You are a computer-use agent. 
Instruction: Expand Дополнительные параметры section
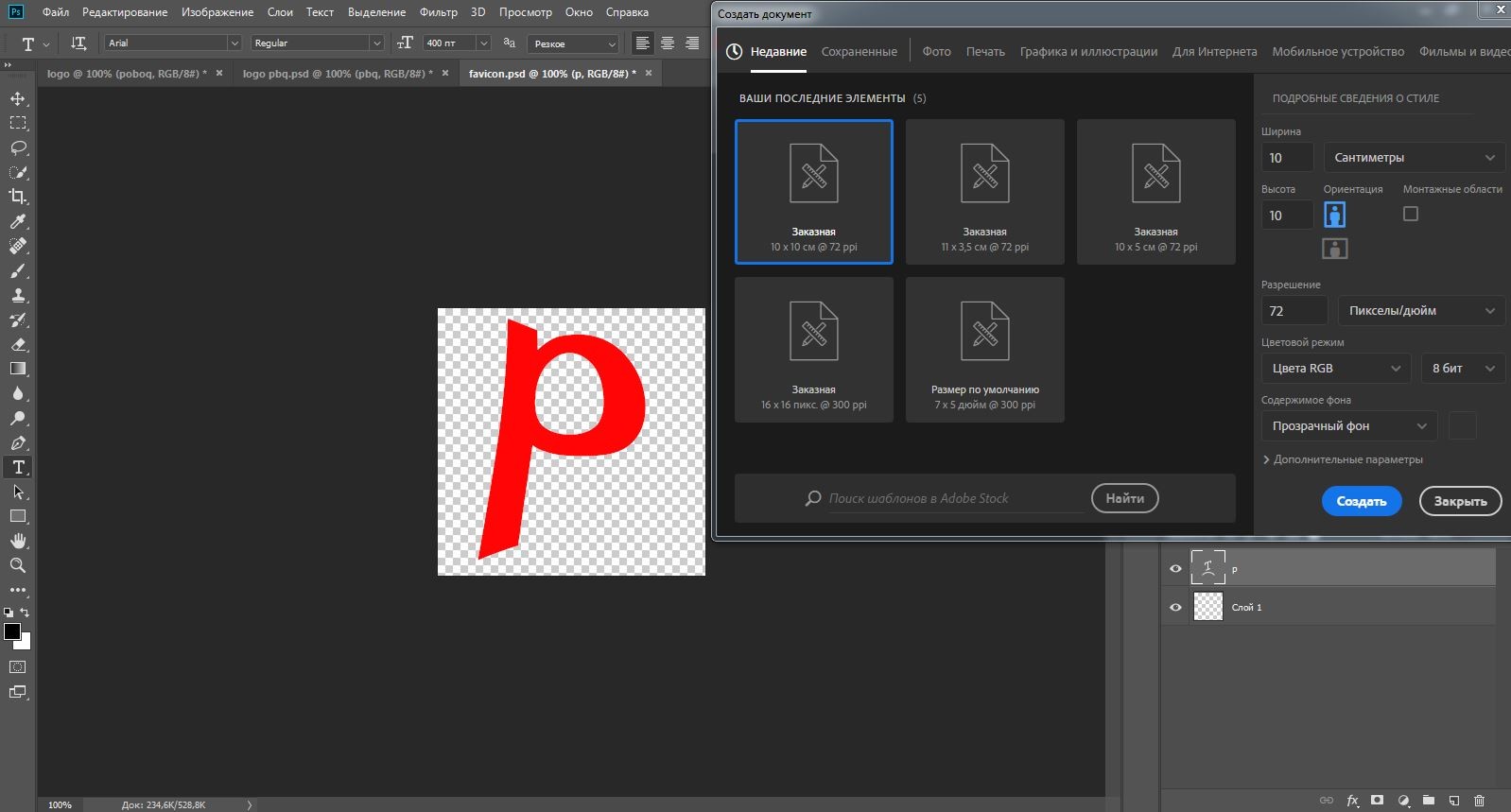[x=1343, y=459]
